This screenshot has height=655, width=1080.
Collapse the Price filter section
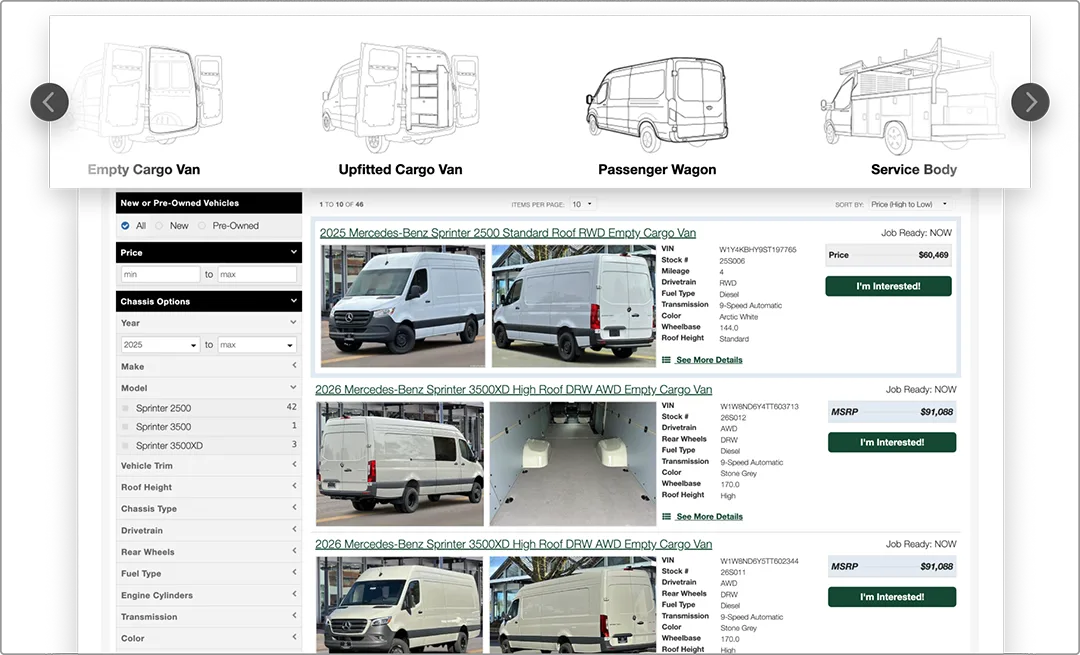tap(209, 252)
